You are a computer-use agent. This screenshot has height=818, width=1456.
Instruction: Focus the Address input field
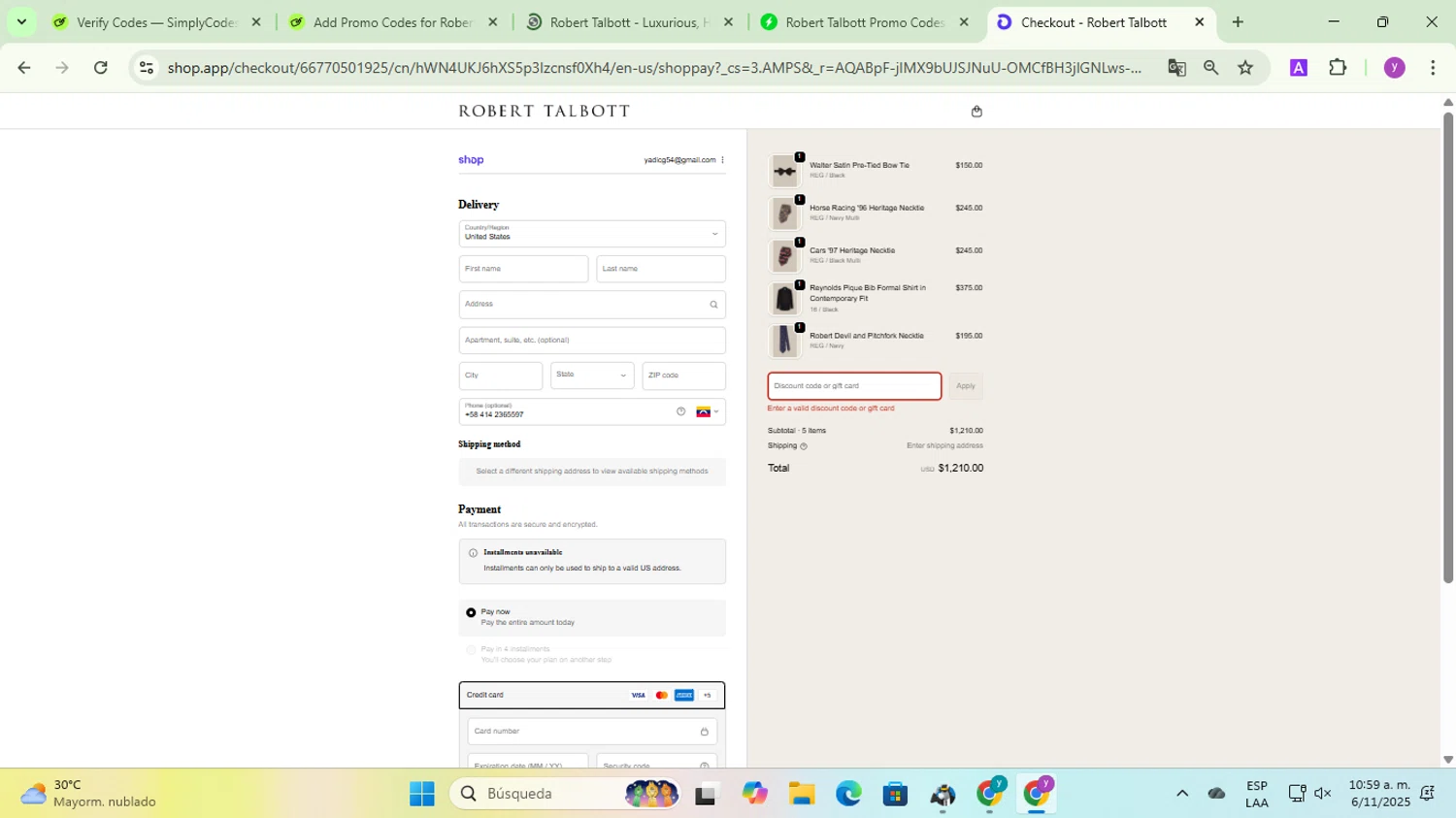pos(592,305)
